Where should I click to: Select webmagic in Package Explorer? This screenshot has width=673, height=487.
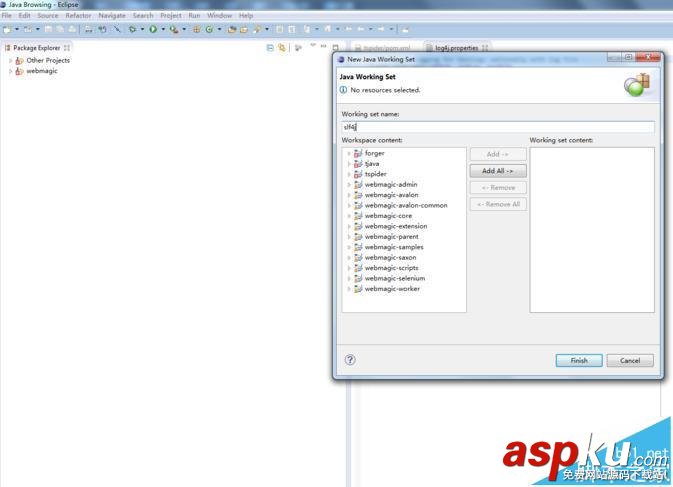[42, 71]
